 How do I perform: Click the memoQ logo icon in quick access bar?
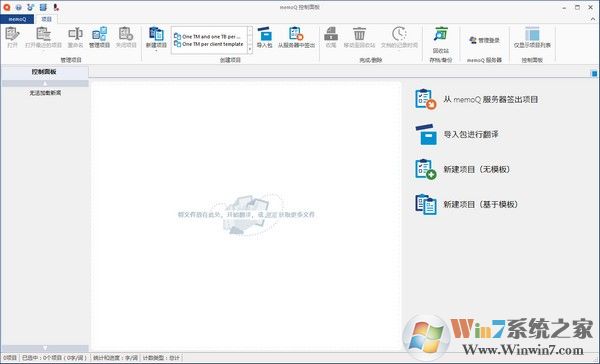[7, 7]
